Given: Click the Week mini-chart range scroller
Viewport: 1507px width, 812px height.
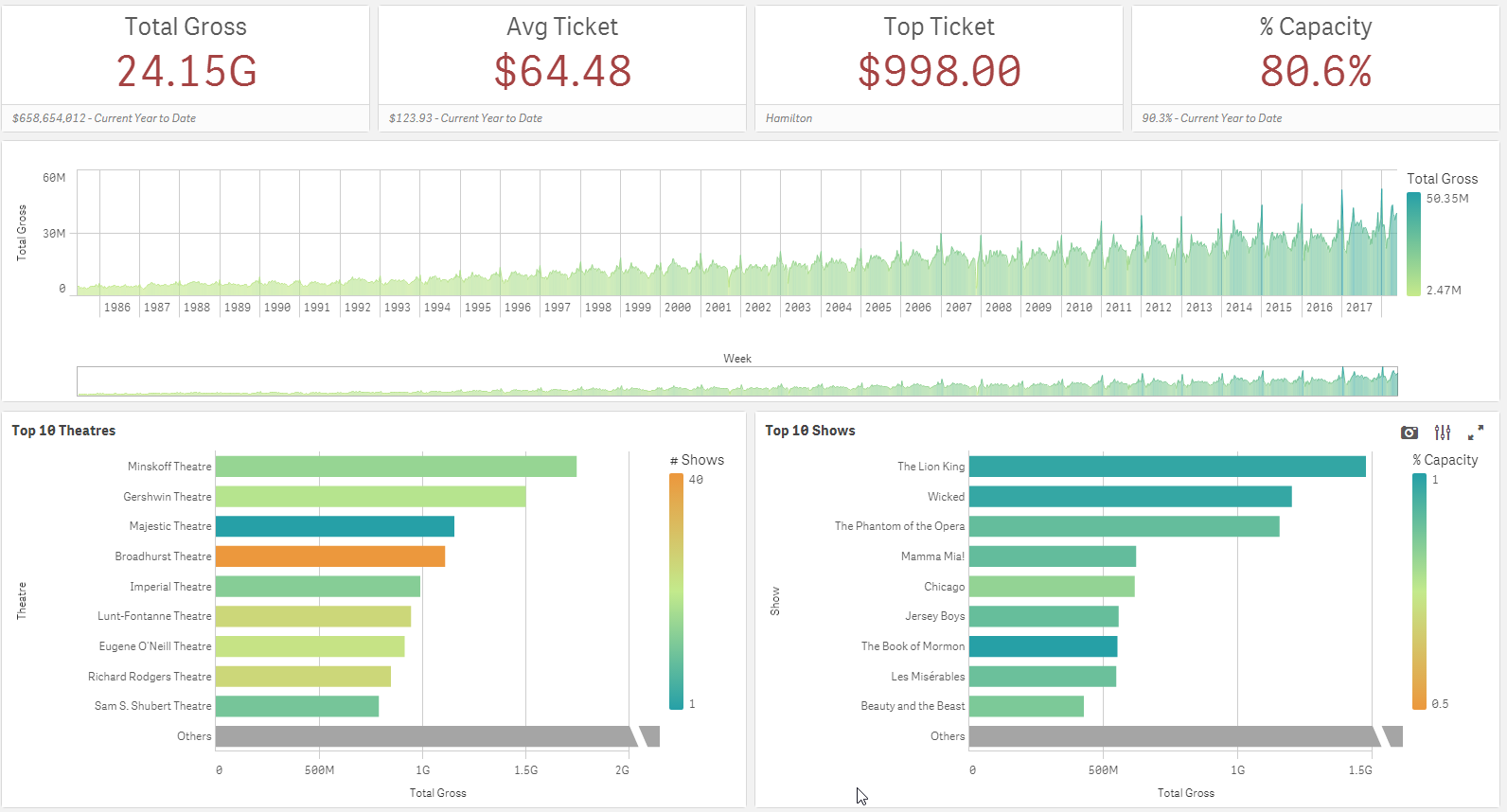Looking at the screenshot, I should coord(737,381).
